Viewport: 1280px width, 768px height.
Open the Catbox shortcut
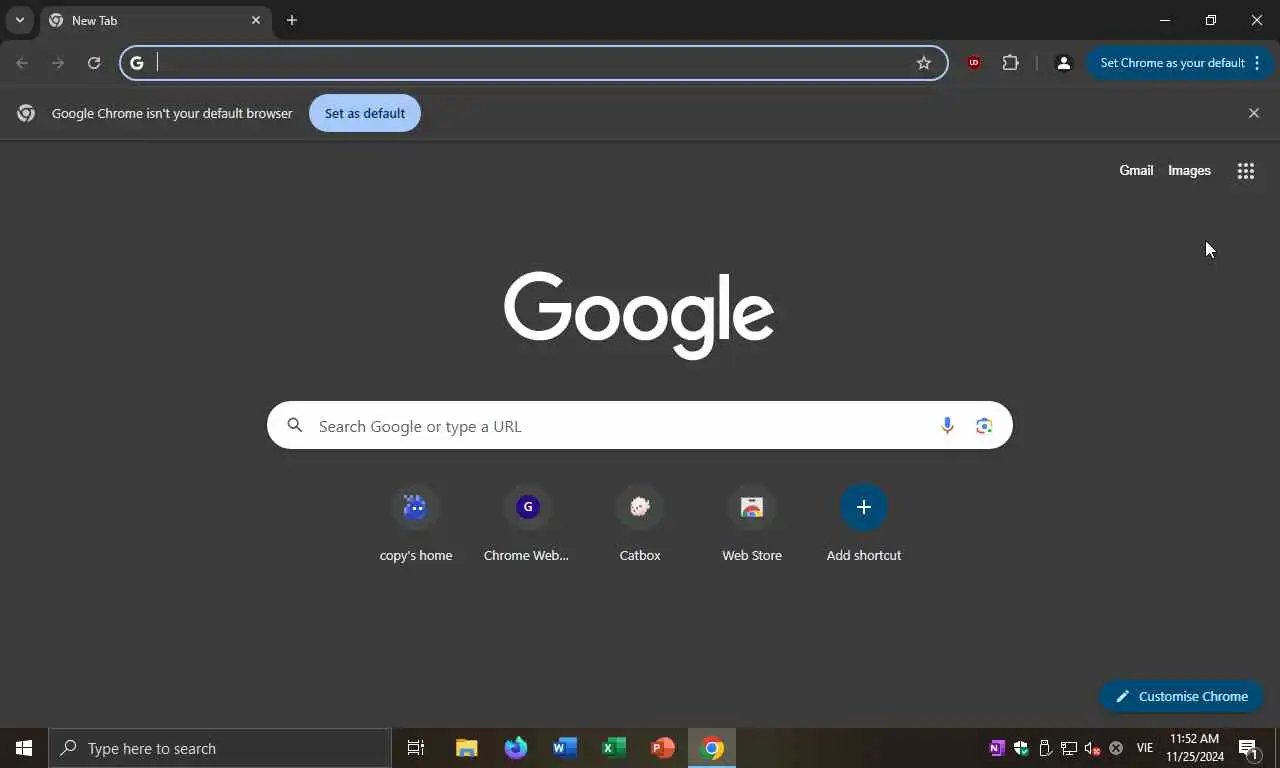click(x=640, y=524)
